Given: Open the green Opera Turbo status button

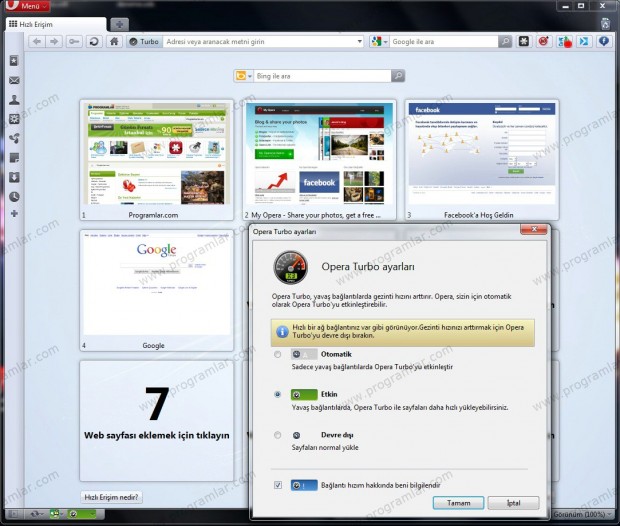Looking at the screenshot, I should tap(81, 514).
